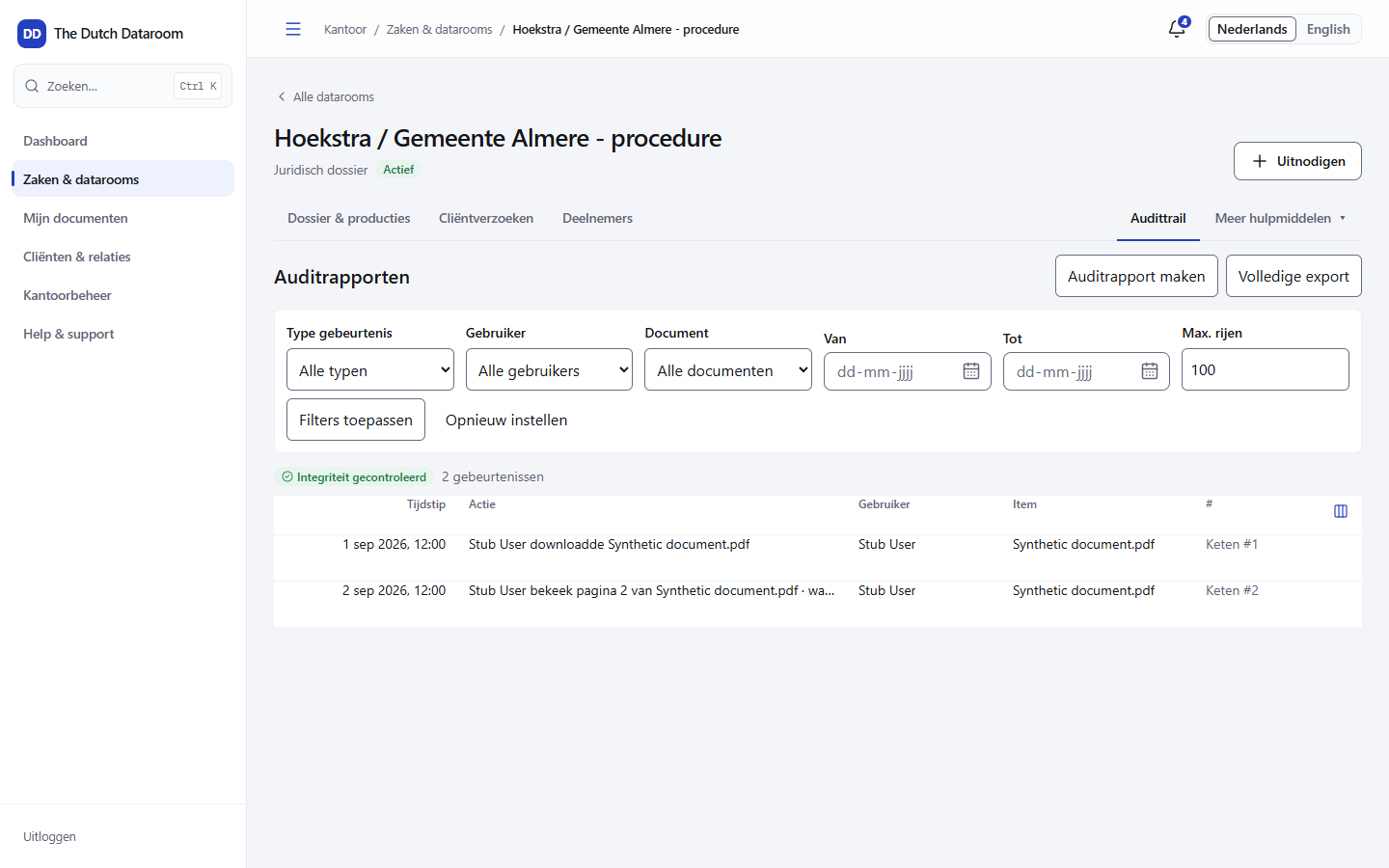Click the search magnifier icon
This screenshot has height=868, width=1389.
[32, 86]
